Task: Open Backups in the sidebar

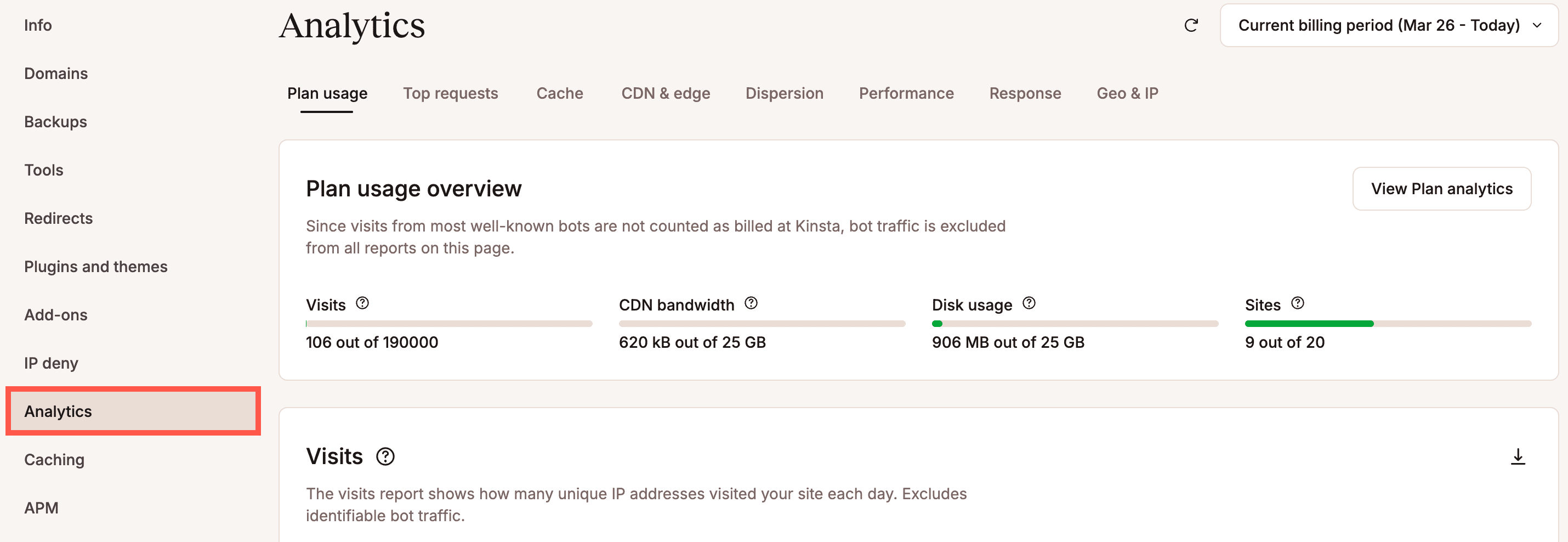Action: (x=55, y=122)
